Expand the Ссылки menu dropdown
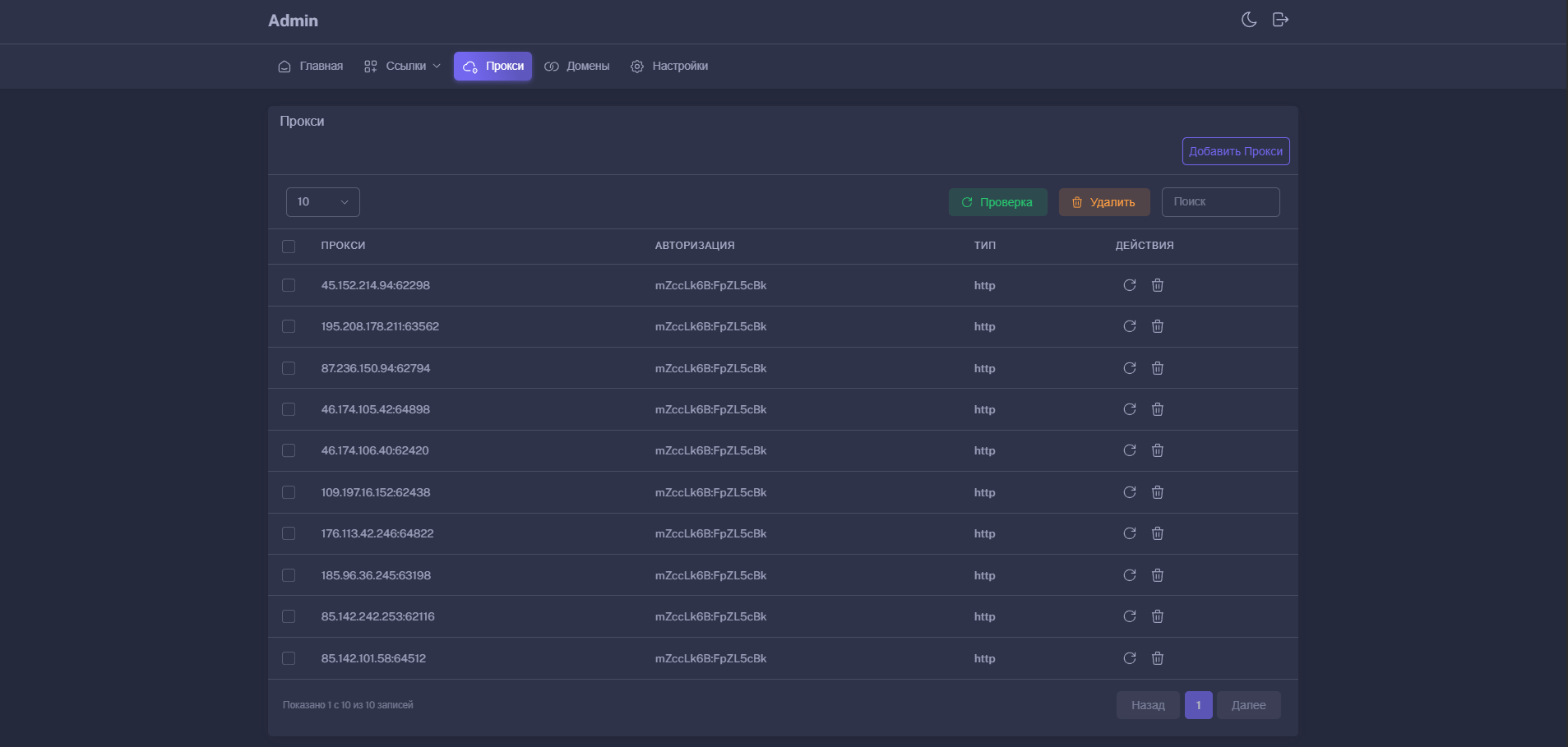 click(x=402, y=67)
